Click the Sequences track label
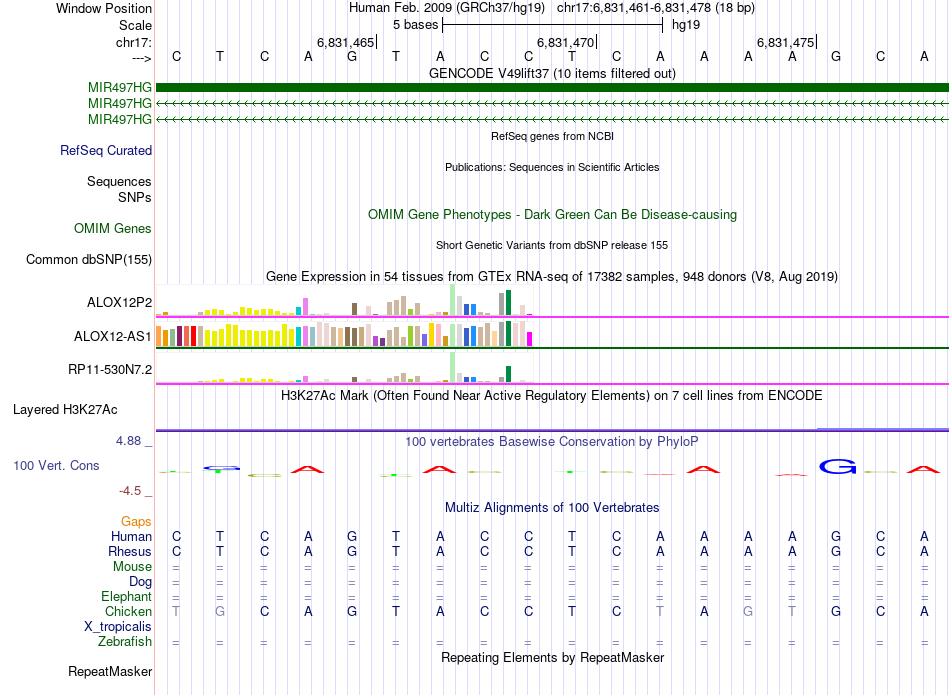 point(119,181)
